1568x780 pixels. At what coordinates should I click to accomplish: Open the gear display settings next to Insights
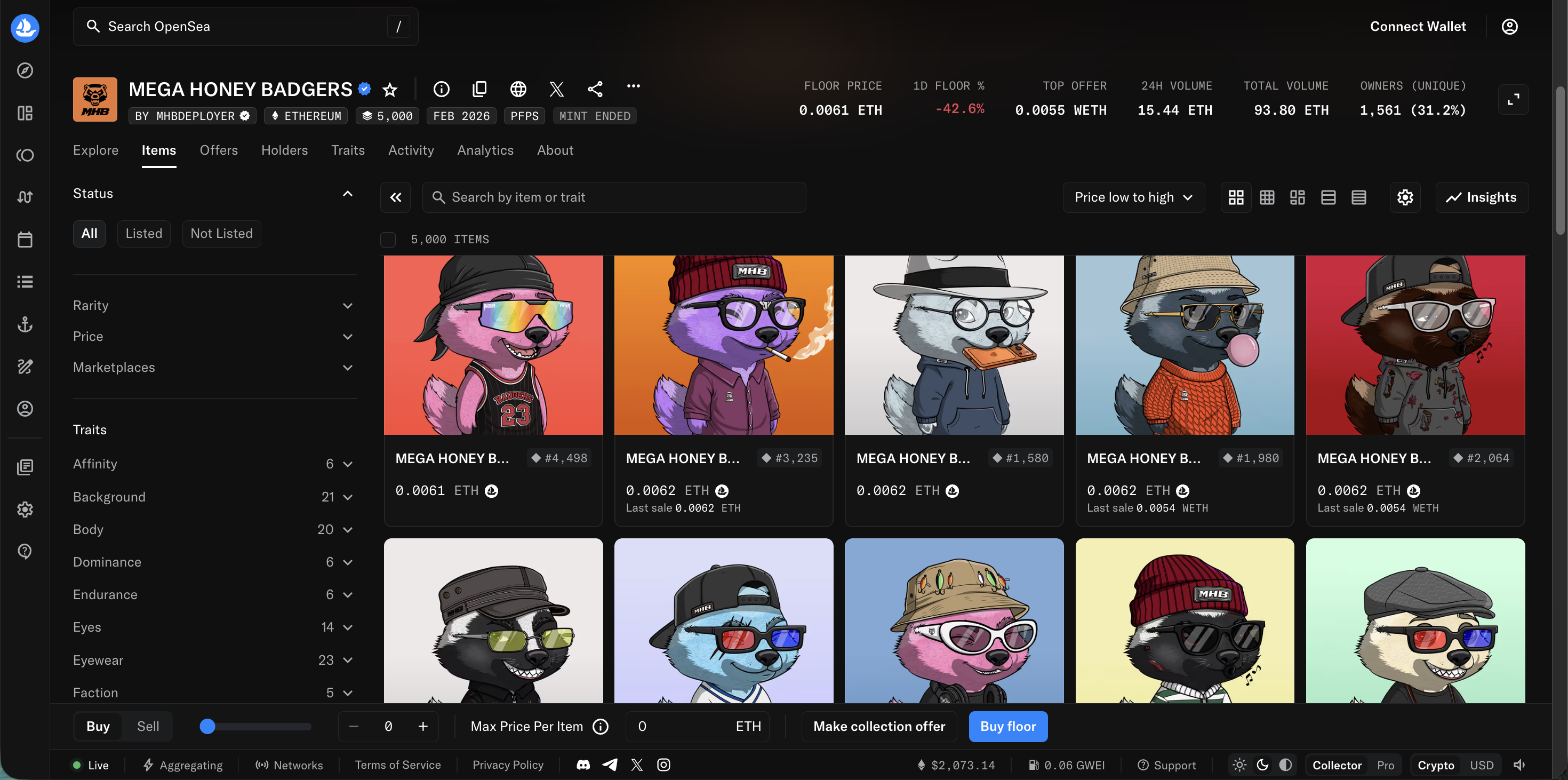[1405, 197]
